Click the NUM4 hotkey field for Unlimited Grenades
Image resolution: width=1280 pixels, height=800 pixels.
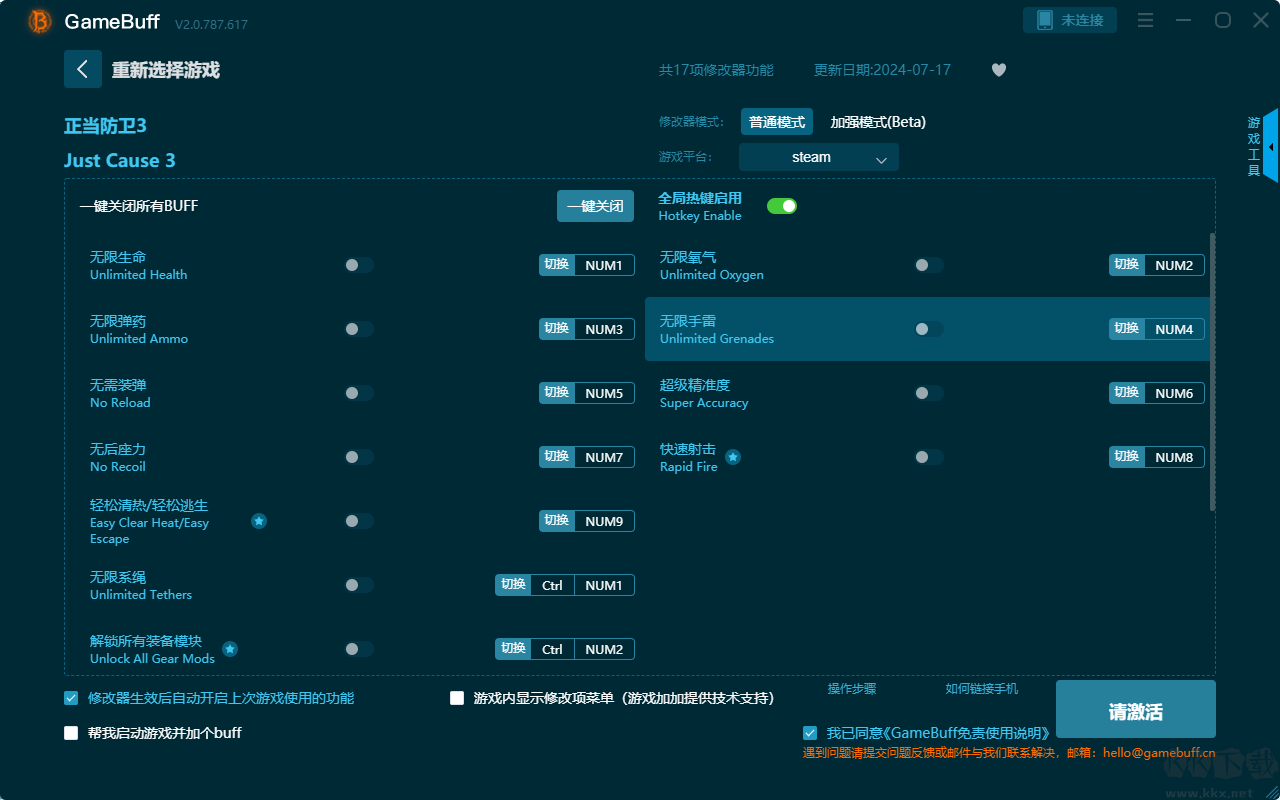pyautogui.click(x=1174, y=329)
